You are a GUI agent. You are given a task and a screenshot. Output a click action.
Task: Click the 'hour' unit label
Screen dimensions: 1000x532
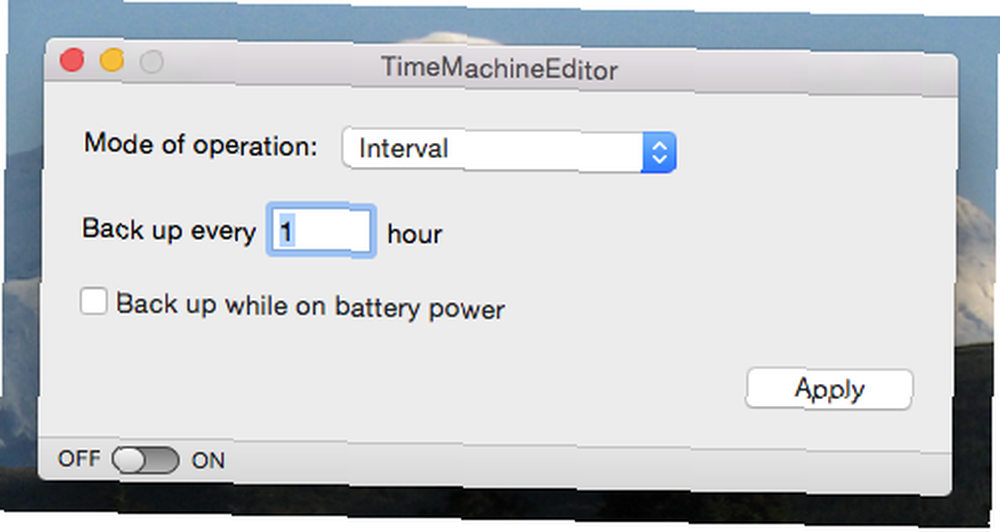click(x=415, y=234)
